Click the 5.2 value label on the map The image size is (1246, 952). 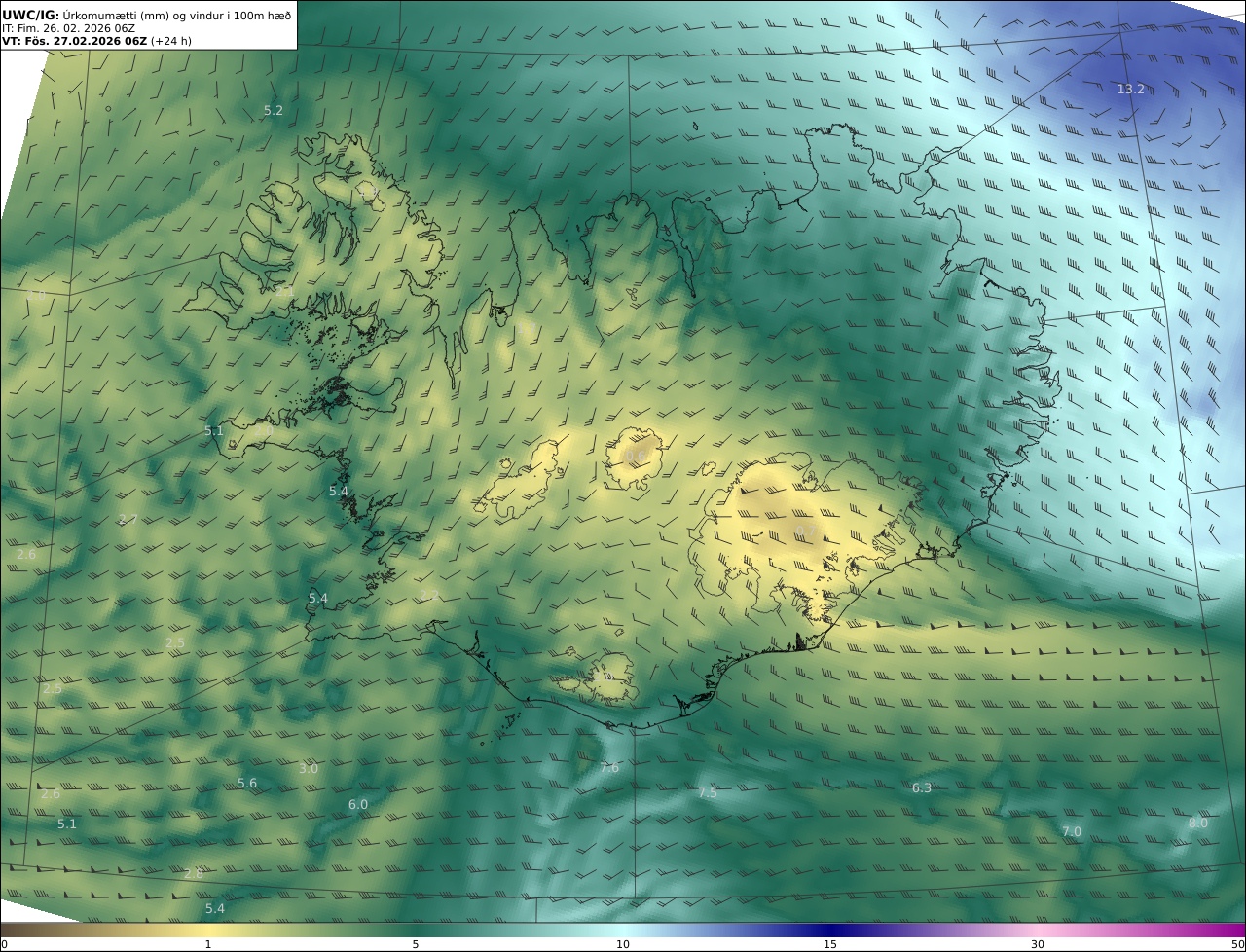tap(274, 111)
